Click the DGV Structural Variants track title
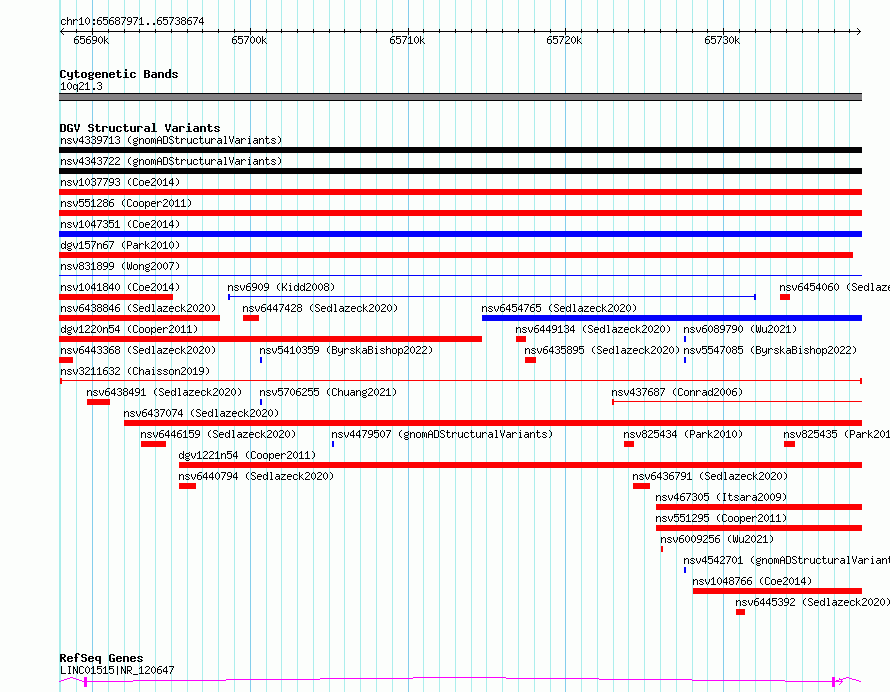 pos(140,128)
